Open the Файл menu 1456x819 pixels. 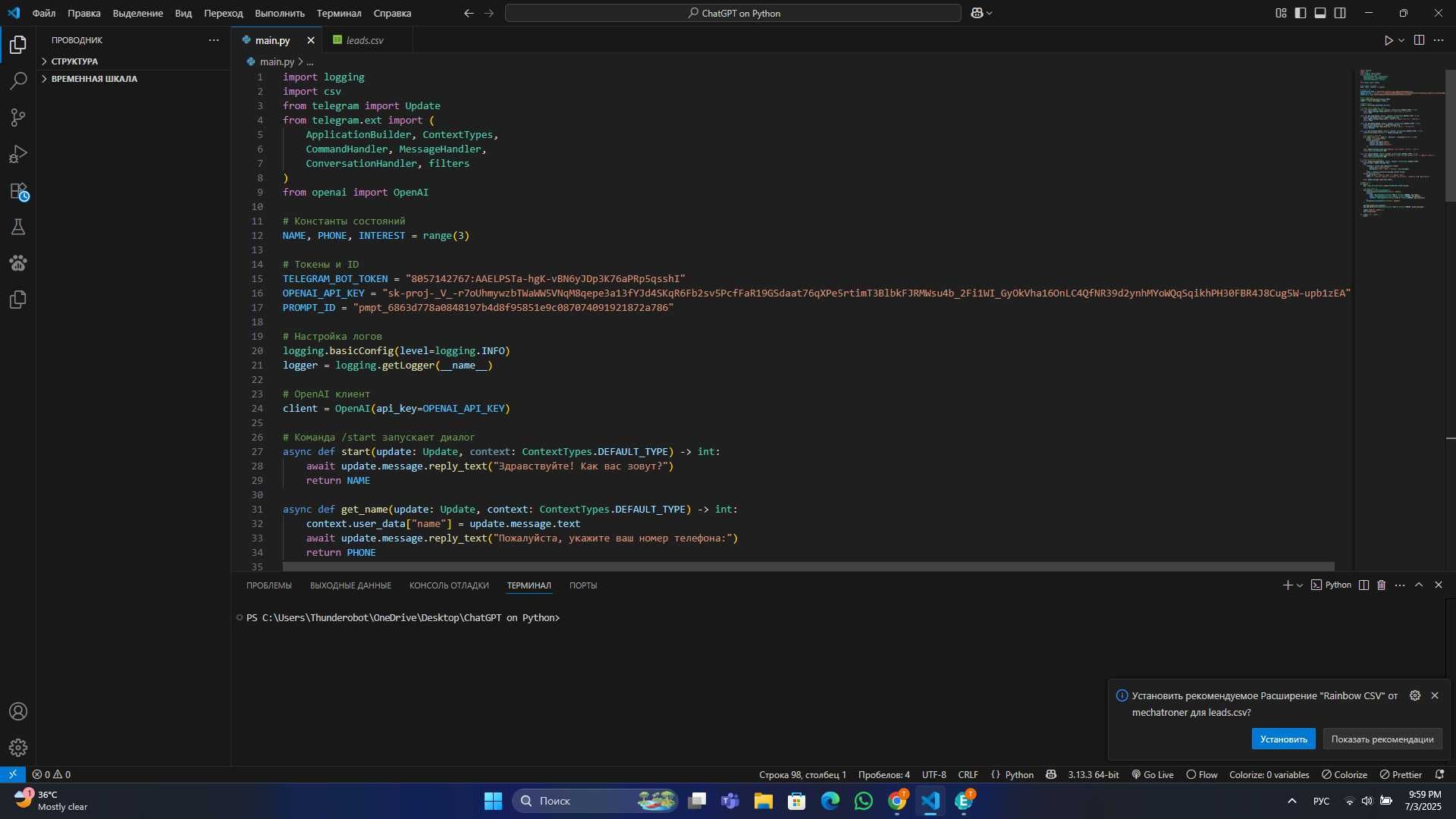point(44,13)
